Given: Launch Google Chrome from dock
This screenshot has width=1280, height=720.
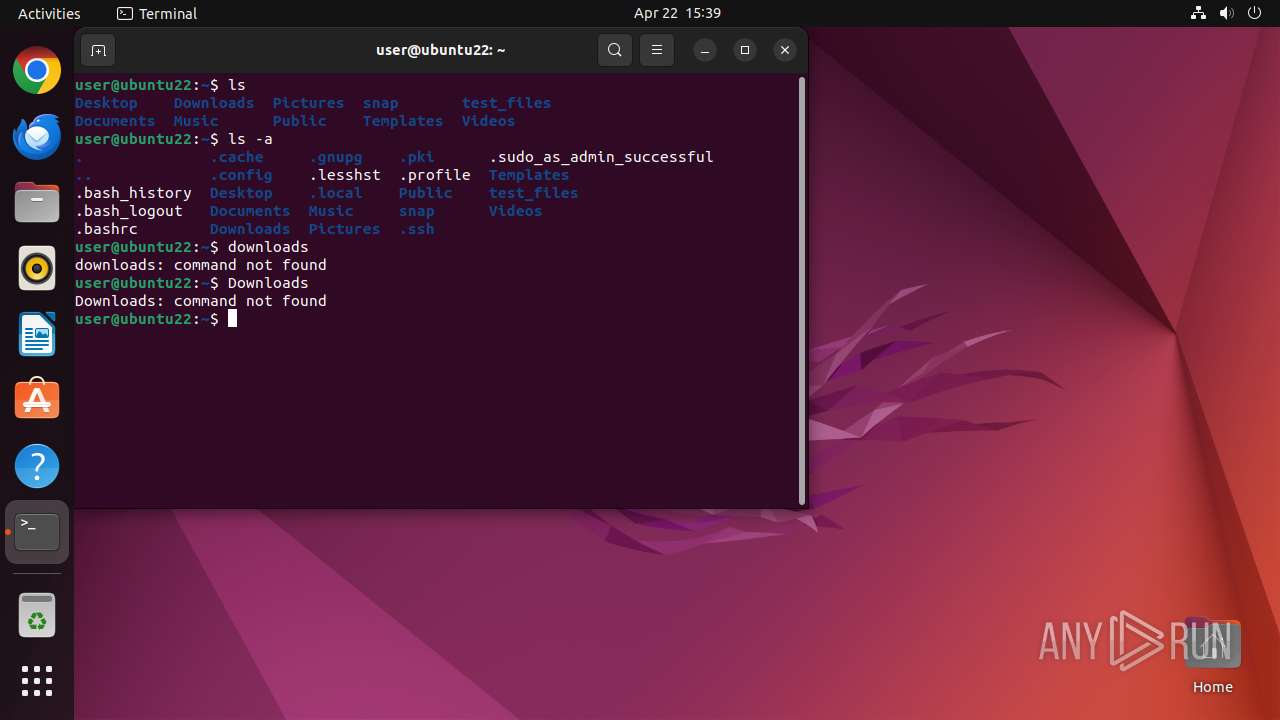Looking at the screenshot, I should tap(37, 71).
